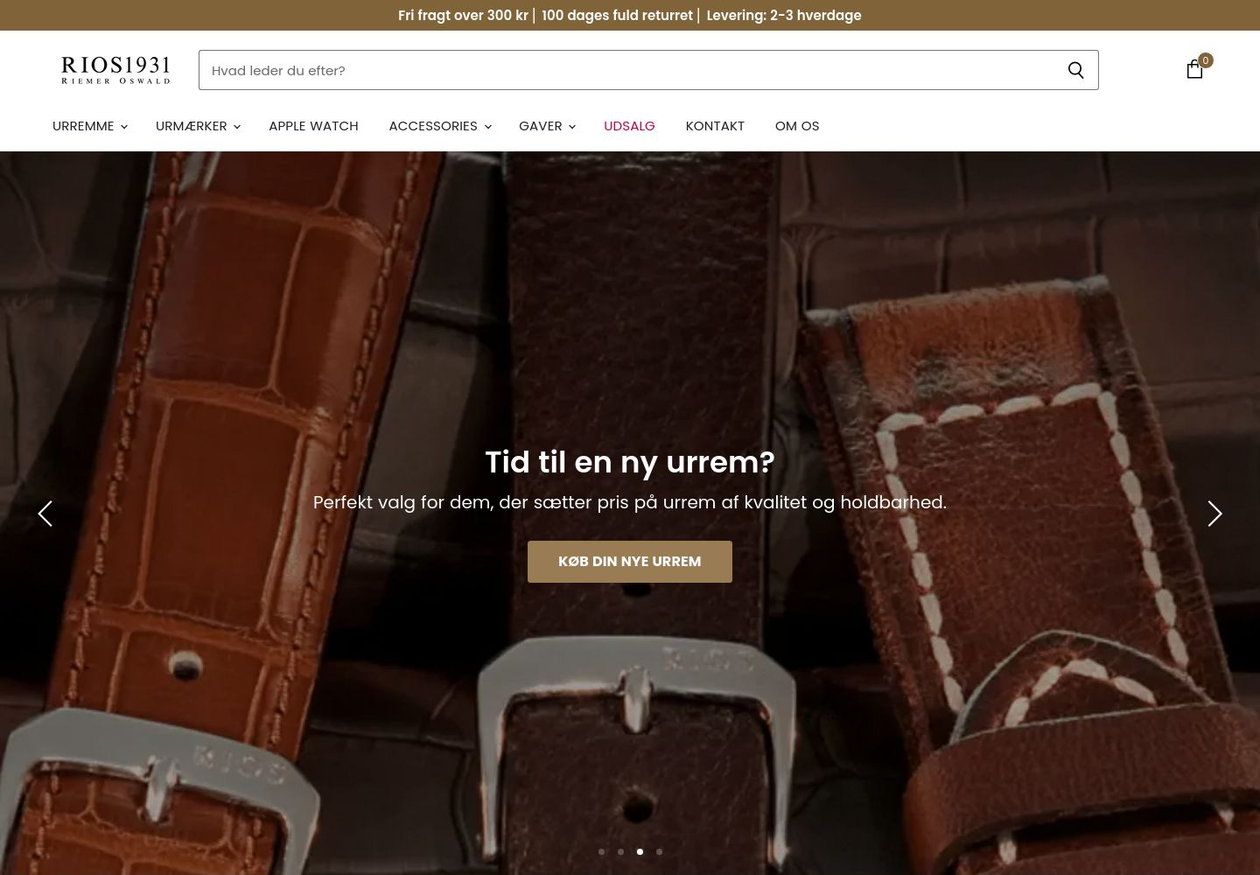
Task: Open the OM OS page
Action: [797, 126]
